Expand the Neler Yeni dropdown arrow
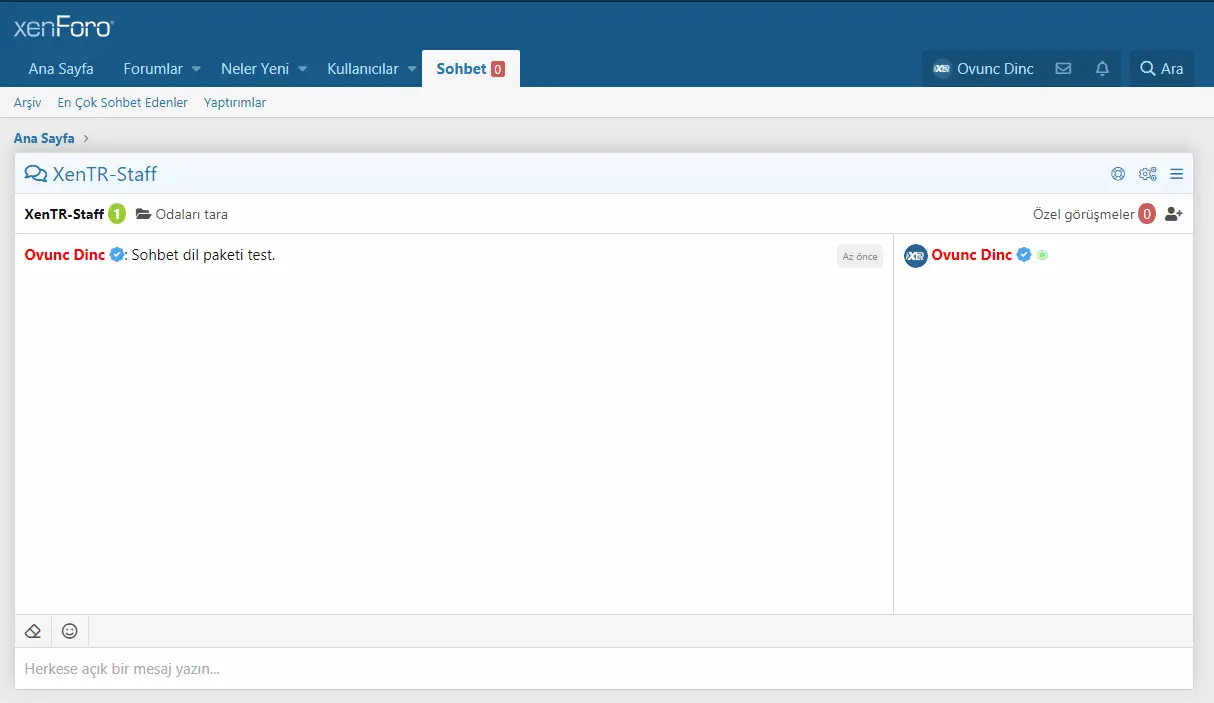 coord(303,69)
